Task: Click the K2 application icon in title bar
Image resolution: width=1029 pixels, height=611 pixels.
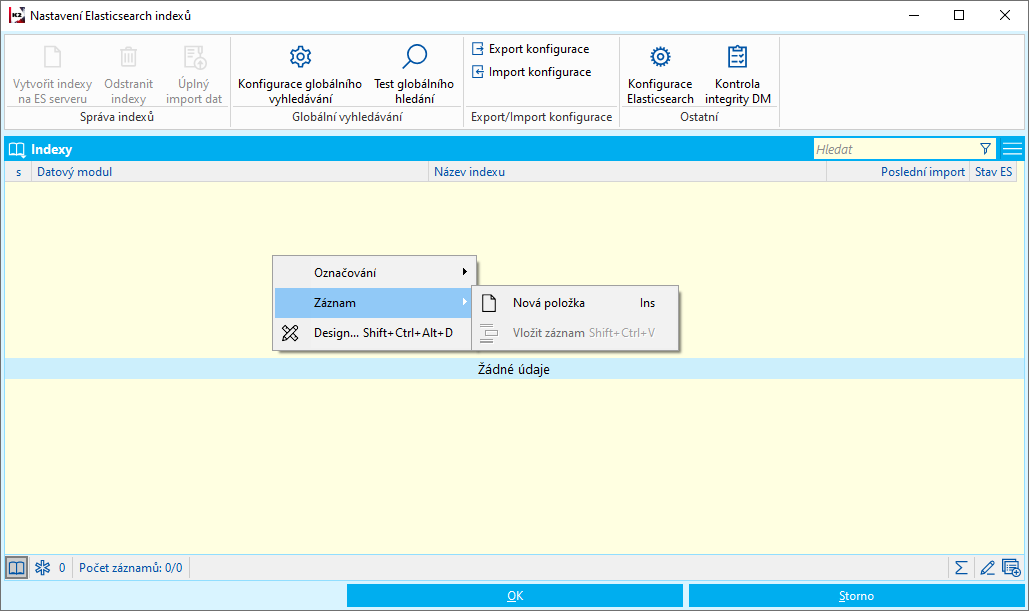Action: point(16,15)
